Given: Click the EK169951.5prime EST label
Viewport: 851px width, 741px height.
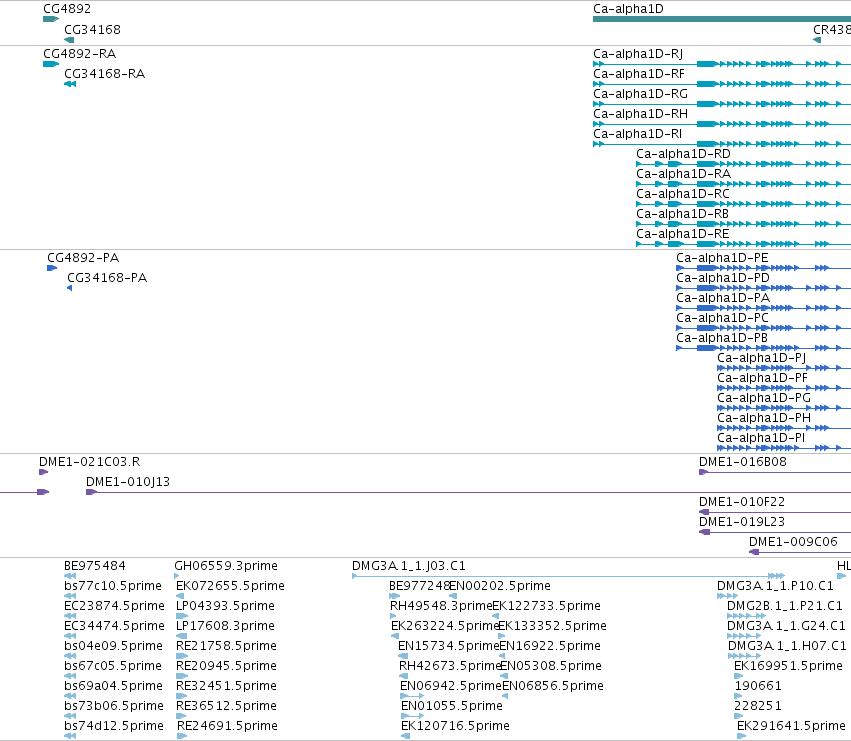Looking at the screenshot, I should (x=788, y=666).
